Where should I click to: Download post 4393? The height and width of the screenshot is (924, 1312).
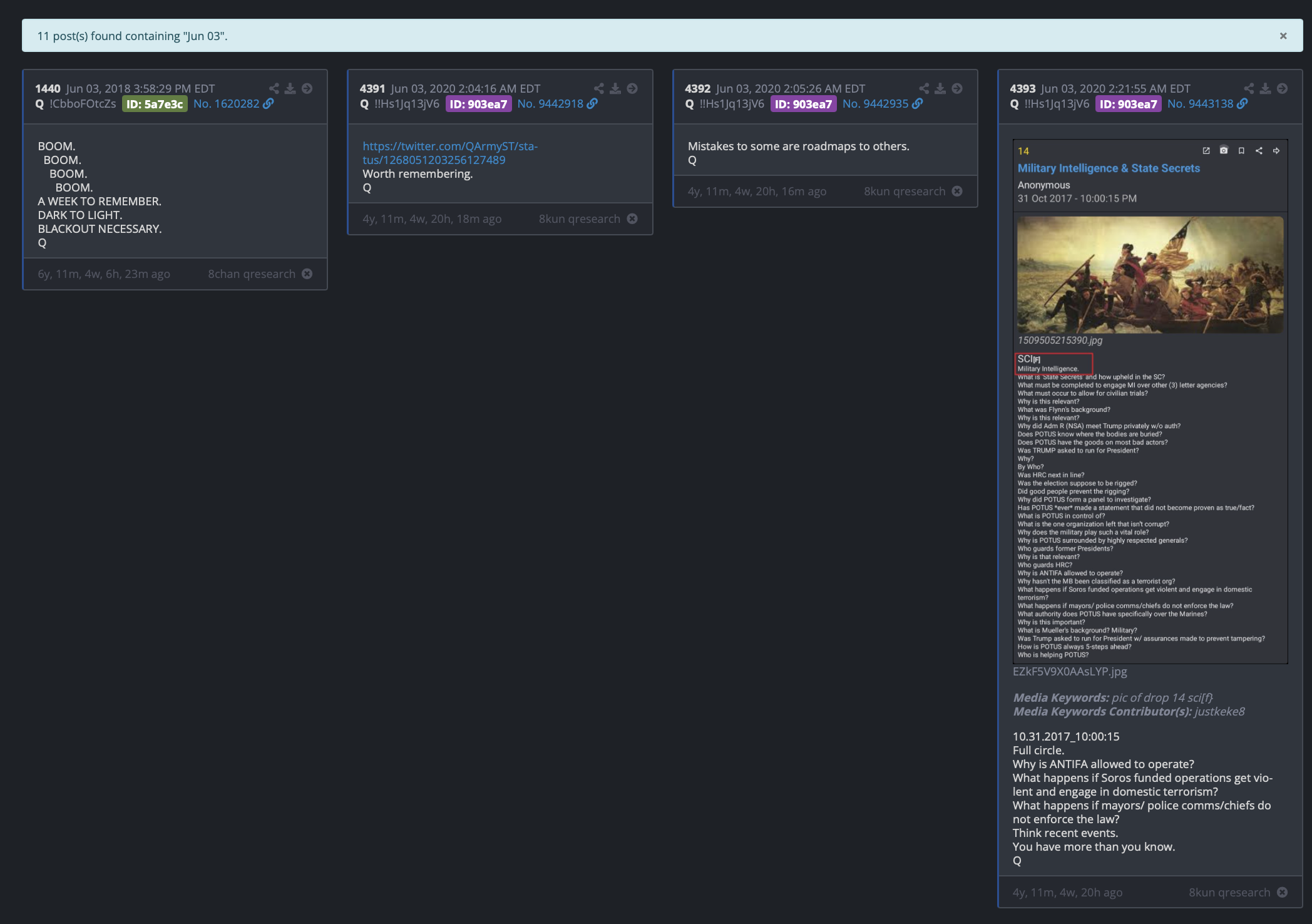pos(1266,88)
